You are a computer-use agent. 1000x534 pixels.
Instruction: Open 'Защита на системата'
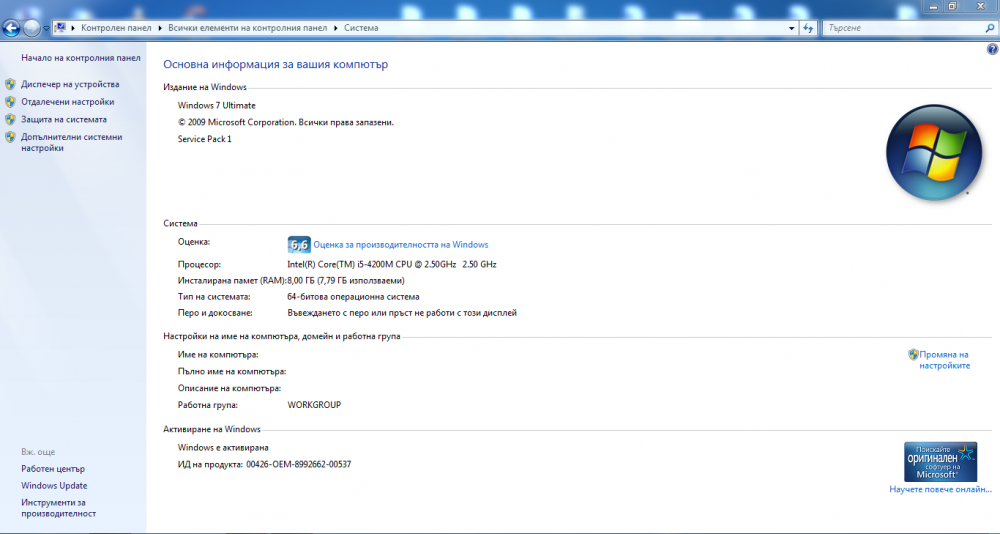click(x=64, y=119)
